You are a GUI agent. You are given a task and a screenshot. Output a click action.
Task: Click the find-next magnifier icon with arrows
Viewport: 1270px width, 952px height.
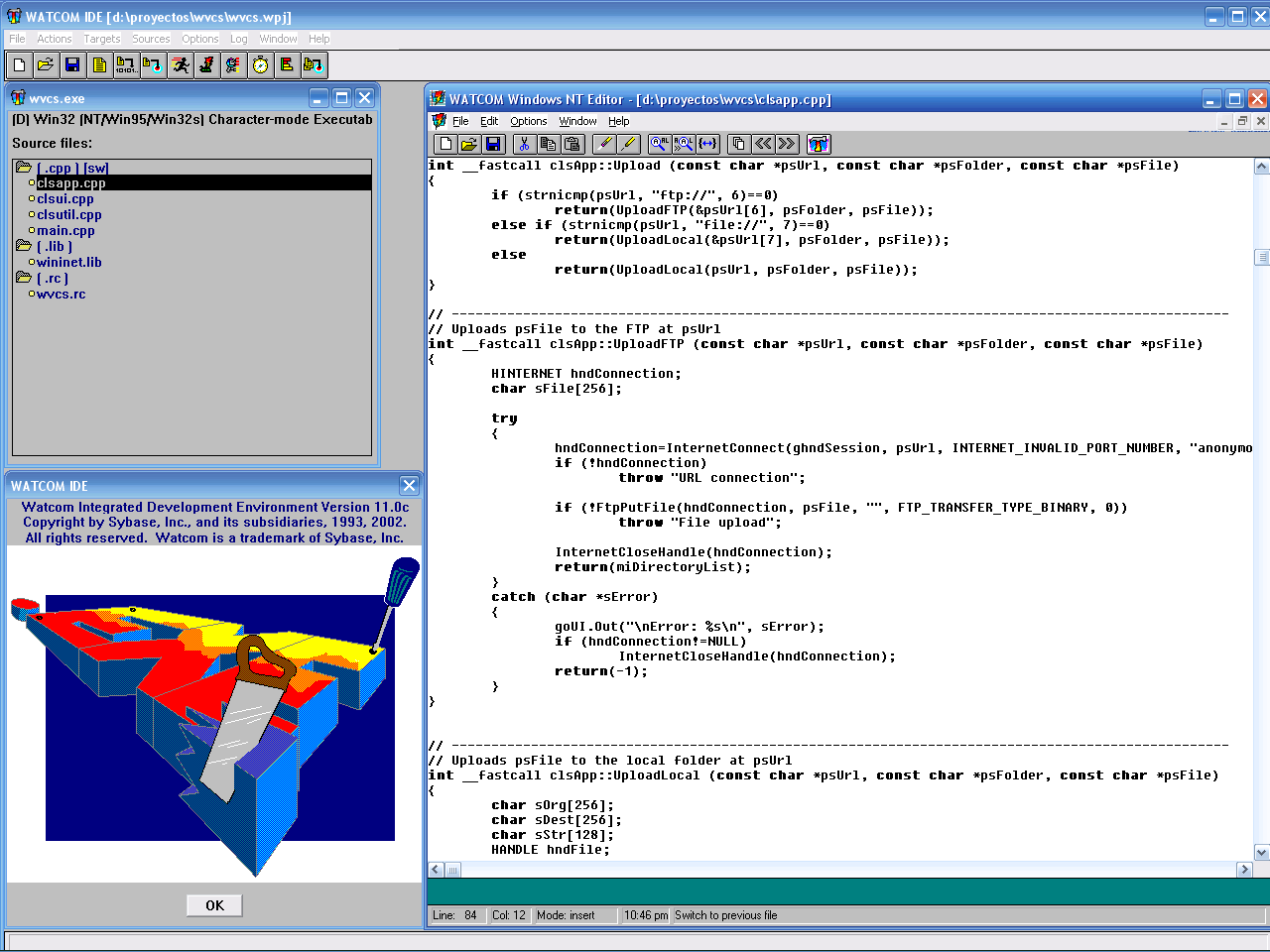pyautogui.click(x=684, y=144)
